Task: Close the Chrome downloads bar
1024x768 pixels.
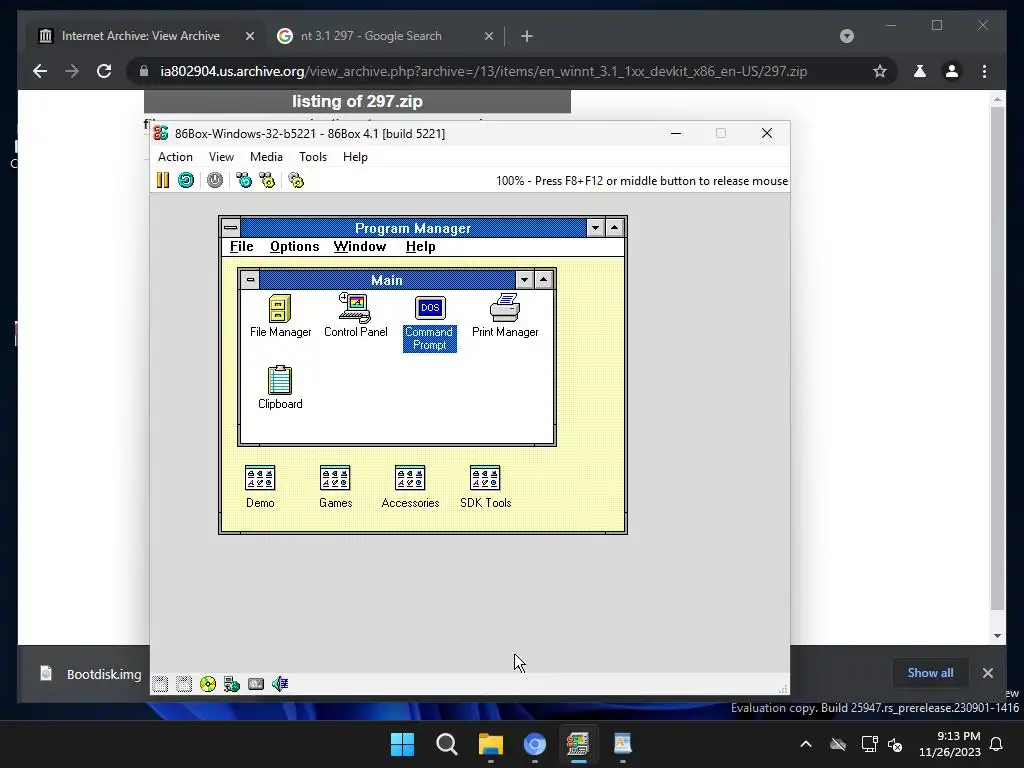Action: pyautogui.click(x=987, y=673)
